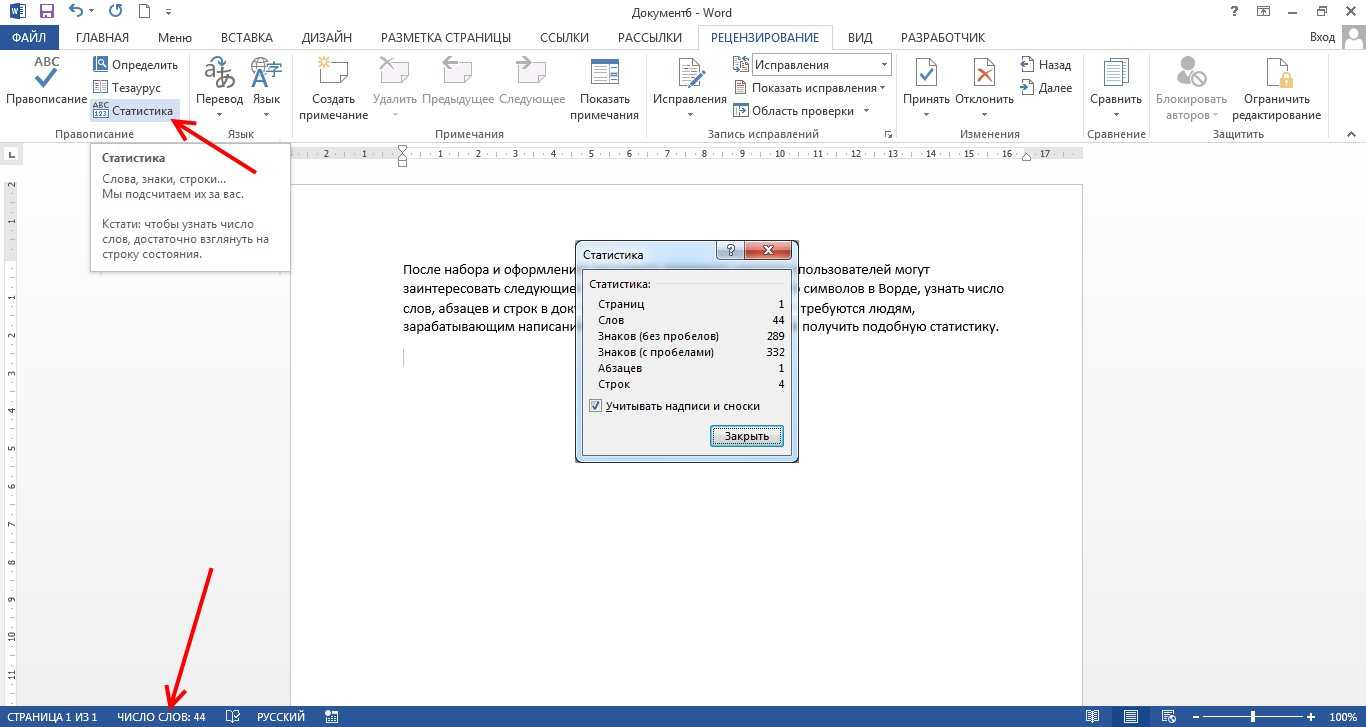Click the new blank document icon in toolbar
Viewport: 1366px width, 727px height.
(x=144, y=12)
